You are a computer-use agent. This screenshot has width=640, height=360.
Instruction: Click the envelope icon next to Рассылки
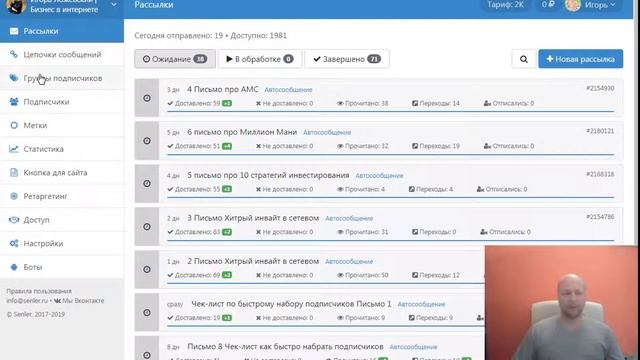pos(14,31)
